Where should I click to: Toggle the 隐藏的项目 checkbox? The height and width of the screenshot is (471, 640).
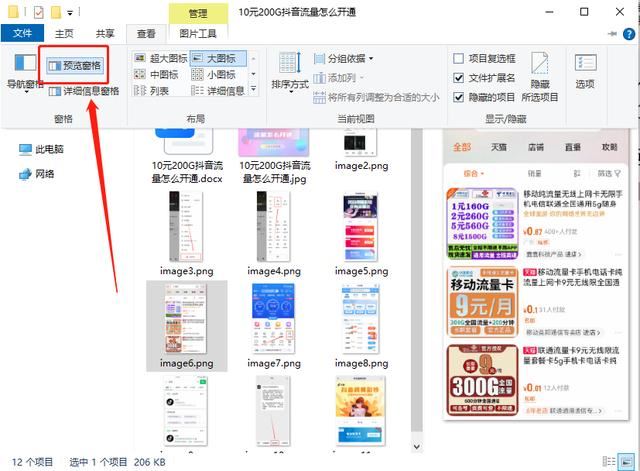pos(459,97)
